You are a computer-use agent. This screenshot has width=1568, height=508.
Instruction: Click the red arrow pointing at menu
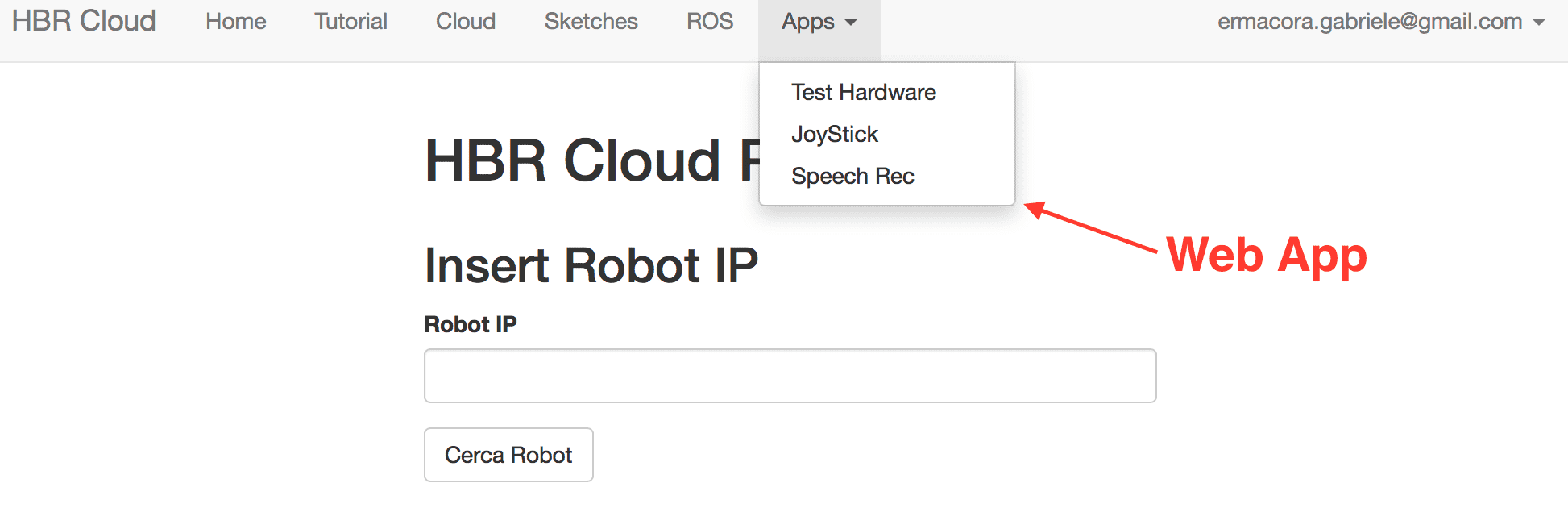click(1092, 228)
